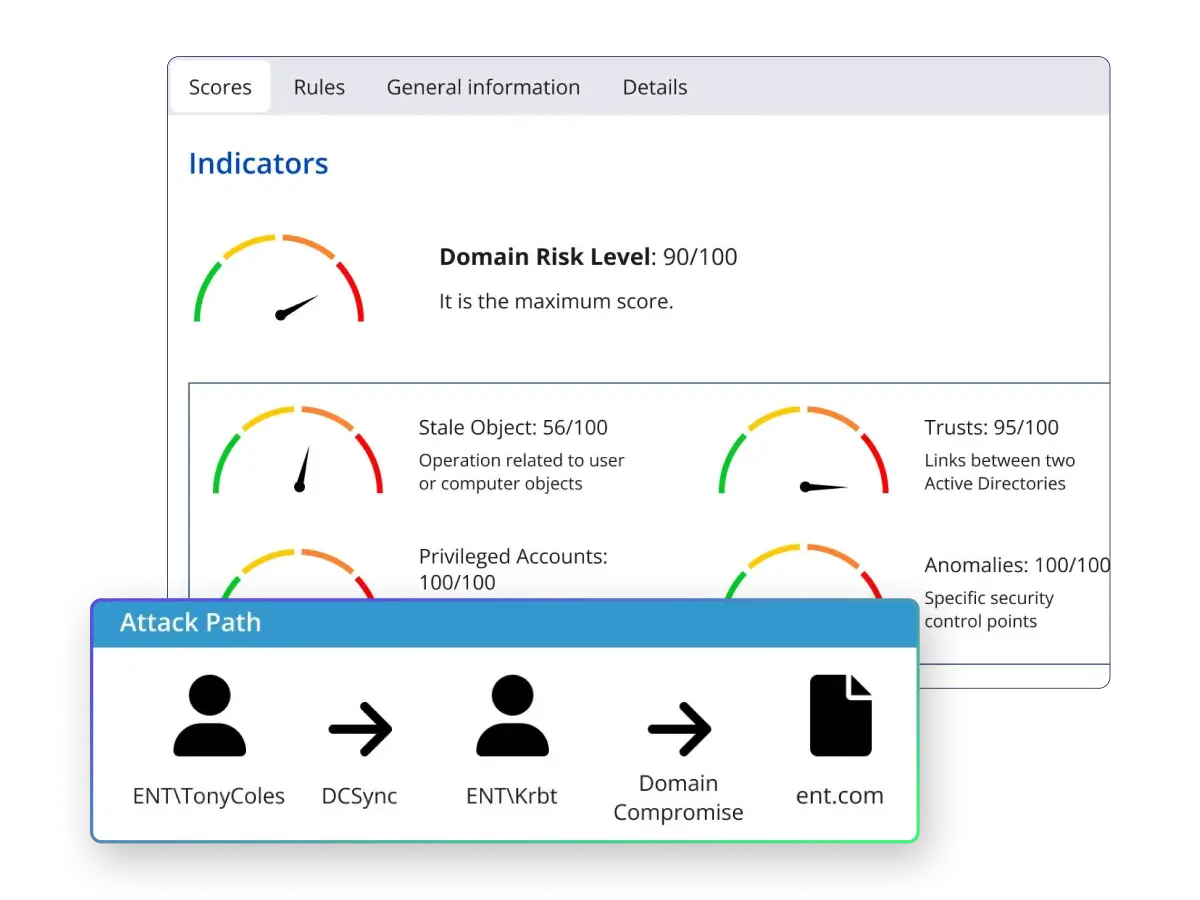Click 'Specific security control points' text

989,610
